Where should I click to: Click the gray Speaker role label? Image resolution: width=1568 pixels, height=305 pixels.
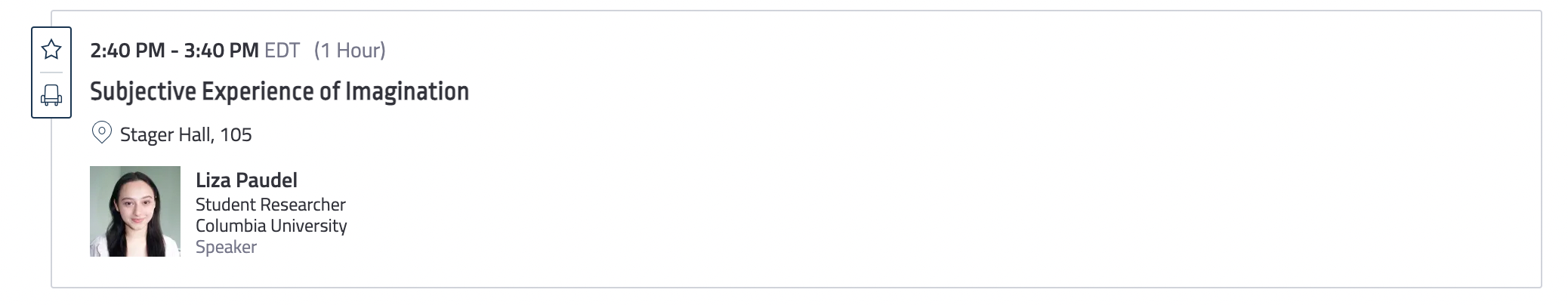226,247
